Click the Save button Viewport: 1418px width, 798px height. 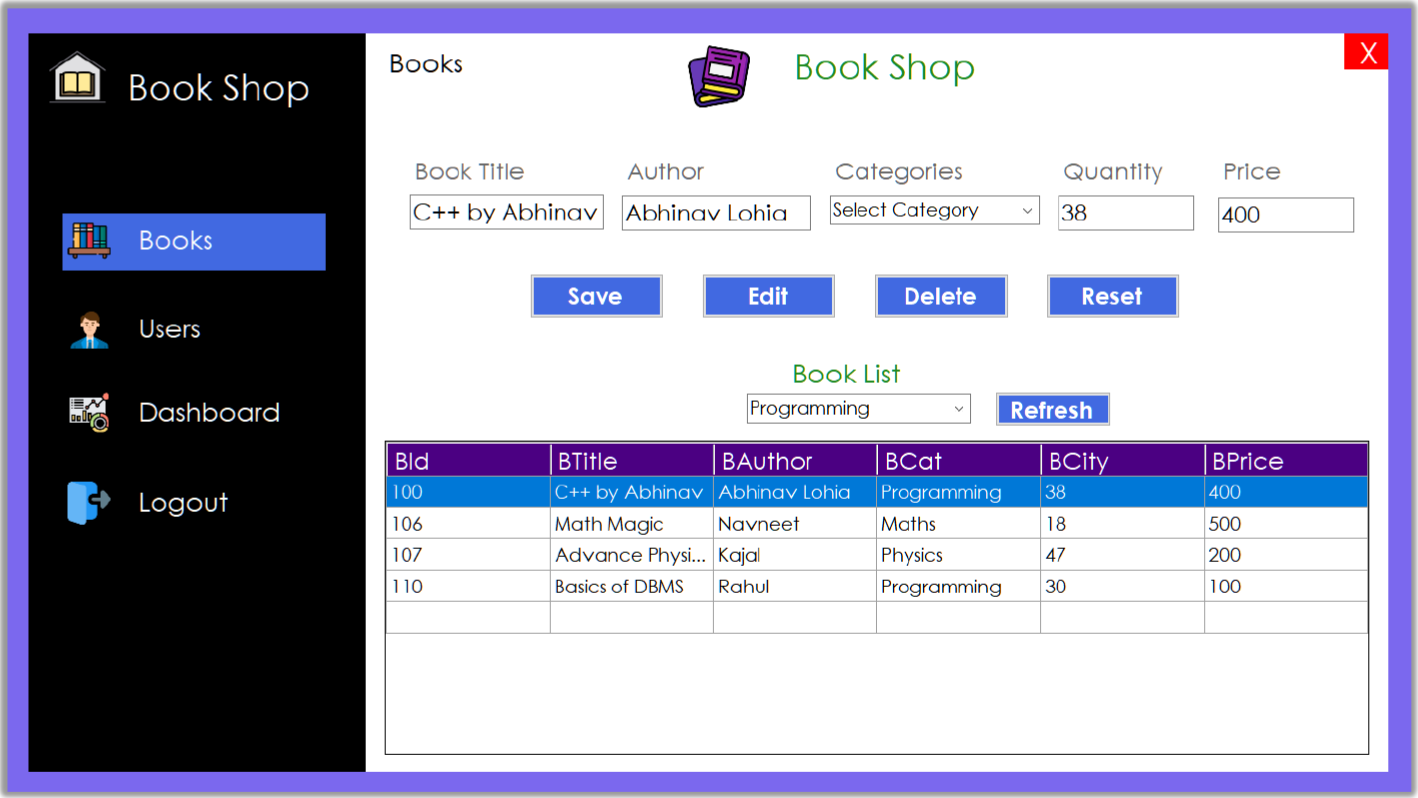pyautogui.click(x=596, y=295)
